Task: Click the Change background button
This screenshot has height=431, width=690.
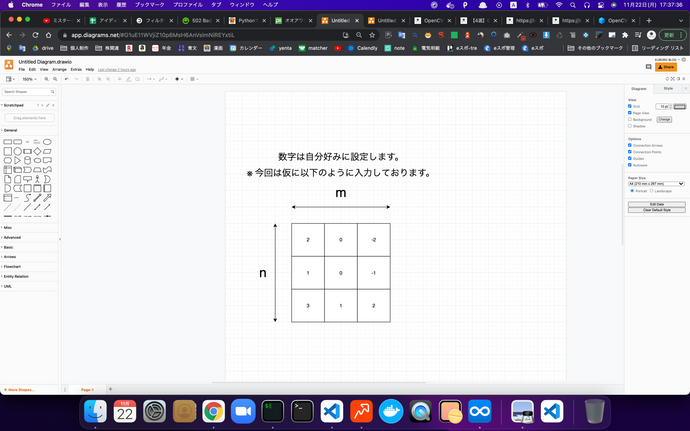Action: coord(664,119)
